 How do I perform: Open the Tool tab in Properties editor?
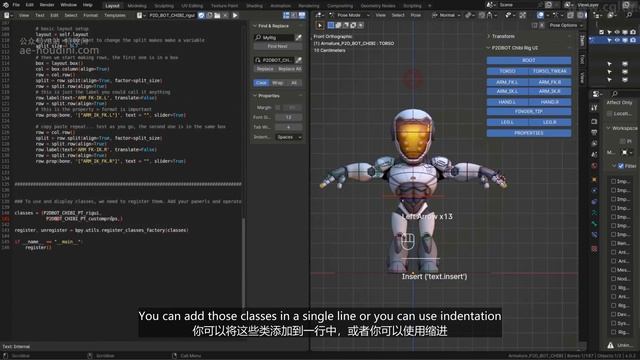click(594, 108)
